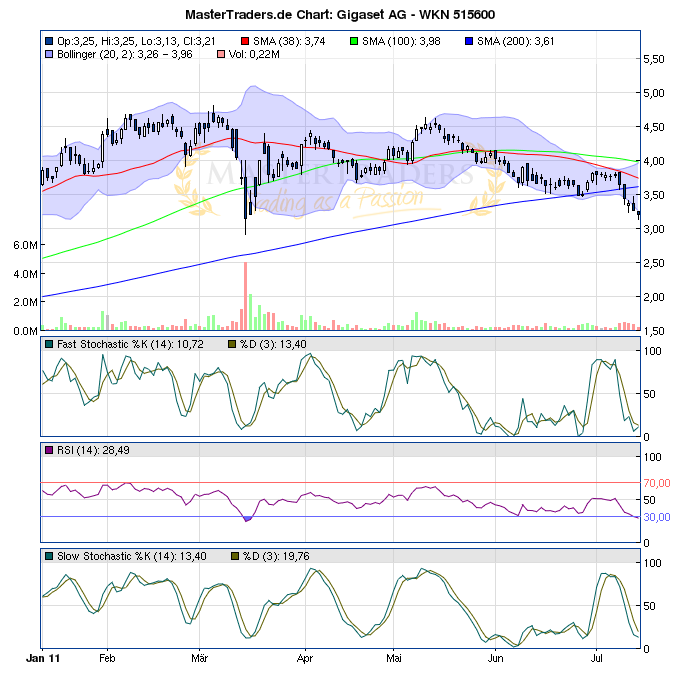
Task: Click the text Op:3,25, Hi:3,25, Lo:3,13, Cl:3,21
Action: tap(136, 41)
